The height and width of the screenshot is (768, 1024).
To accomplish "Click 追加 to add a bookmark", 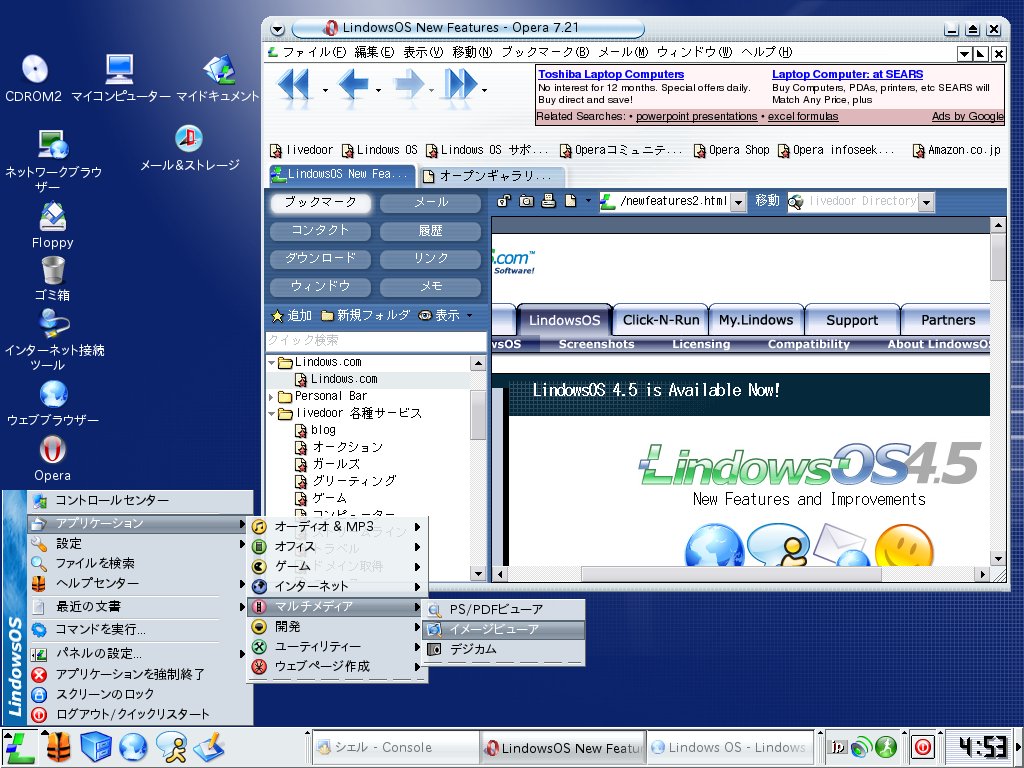I will [x=291, y=315].
